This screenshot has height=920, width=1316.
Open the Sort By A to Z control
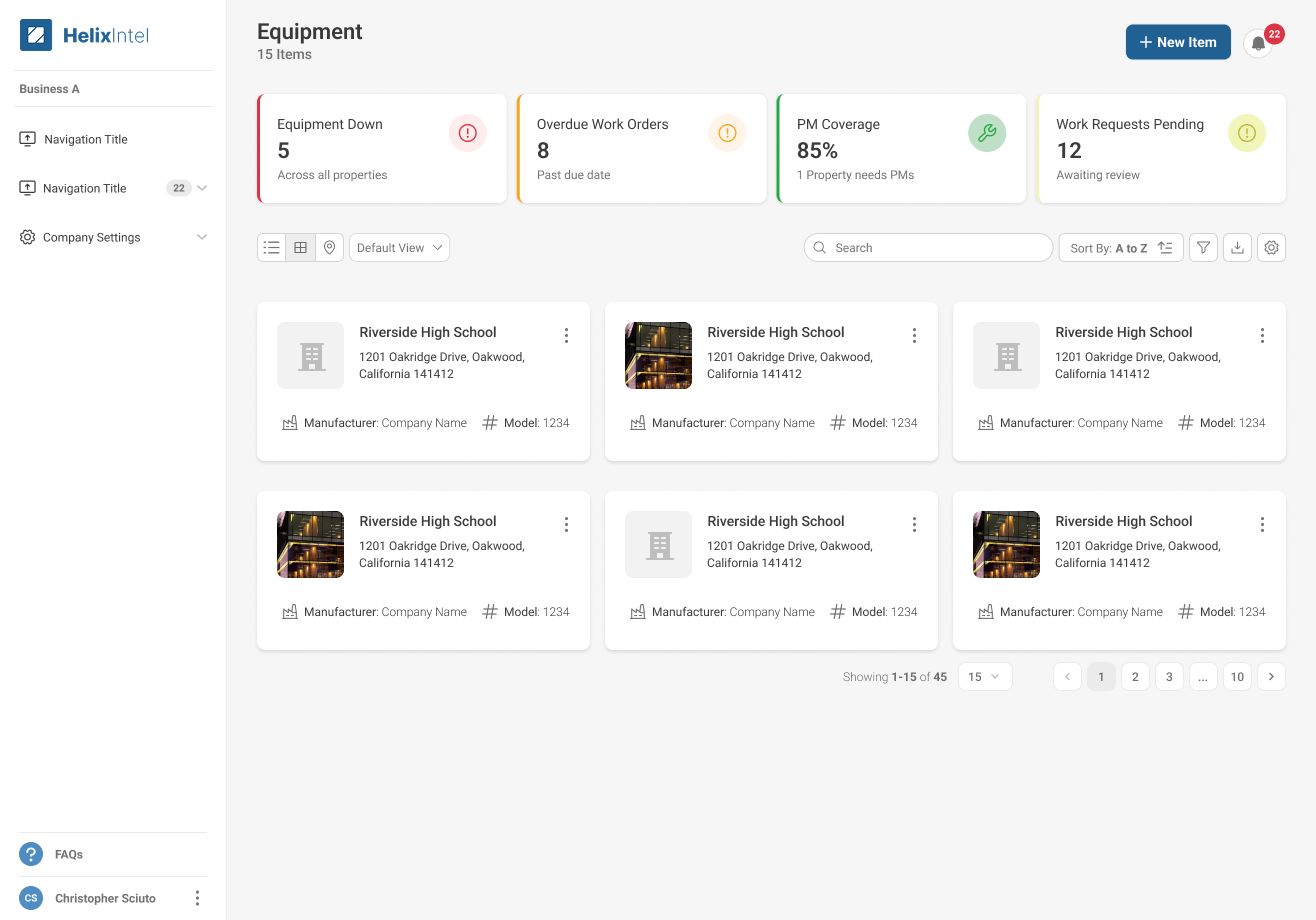point(1121,248)
